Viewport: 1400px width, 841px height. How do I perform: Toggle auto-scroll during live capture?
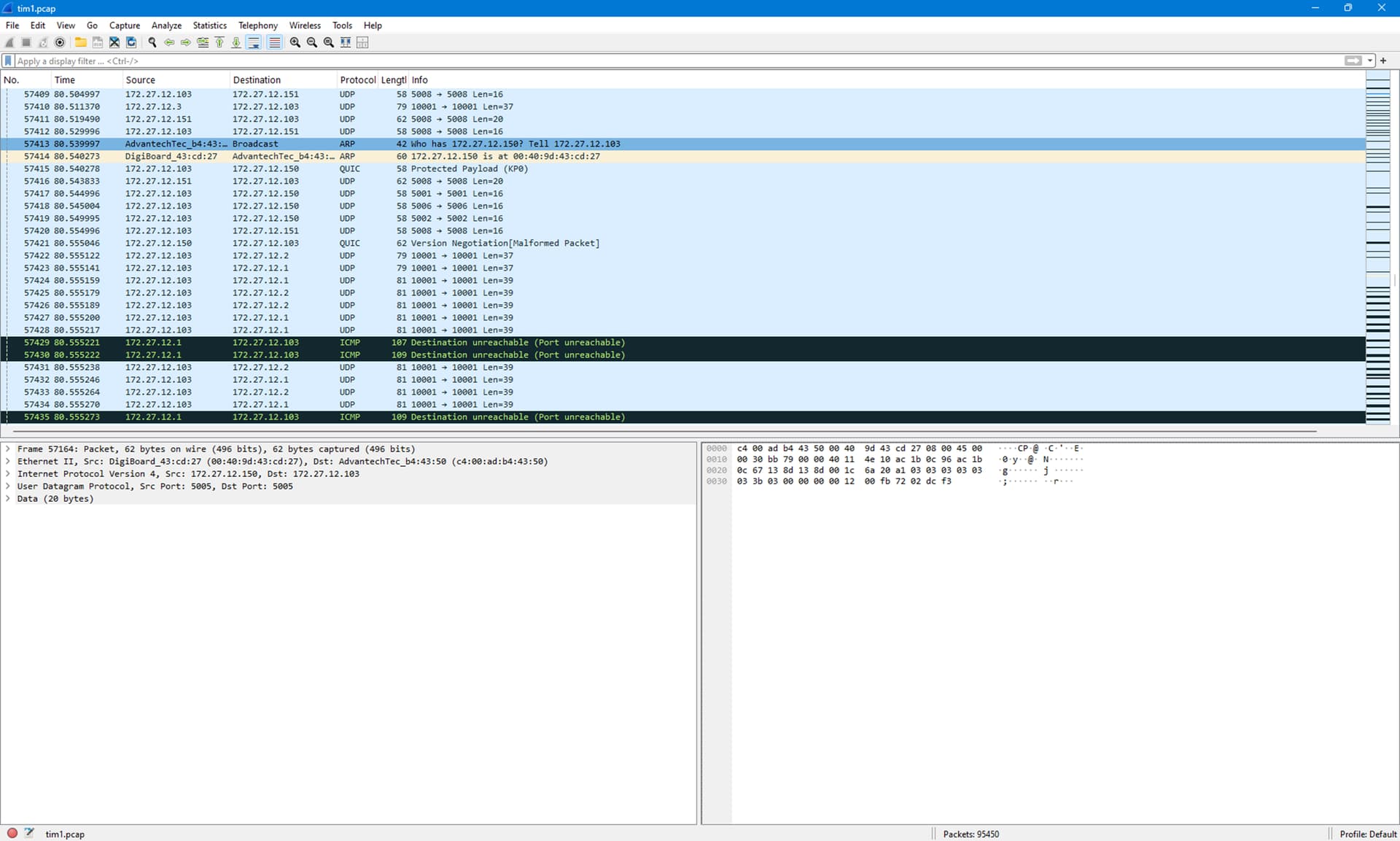(x=254, y=42)
